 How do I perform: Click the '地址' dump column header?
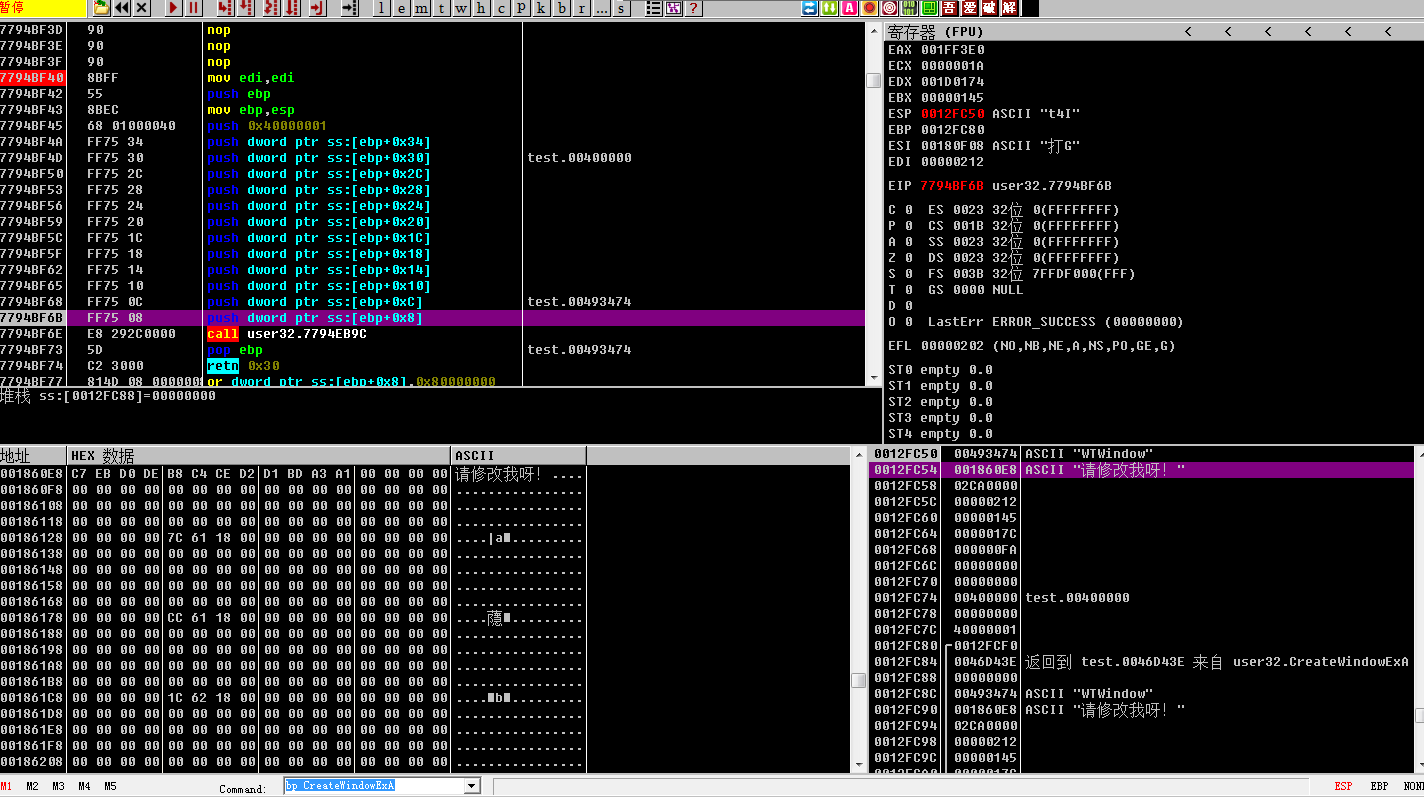[x=33, y=456]
